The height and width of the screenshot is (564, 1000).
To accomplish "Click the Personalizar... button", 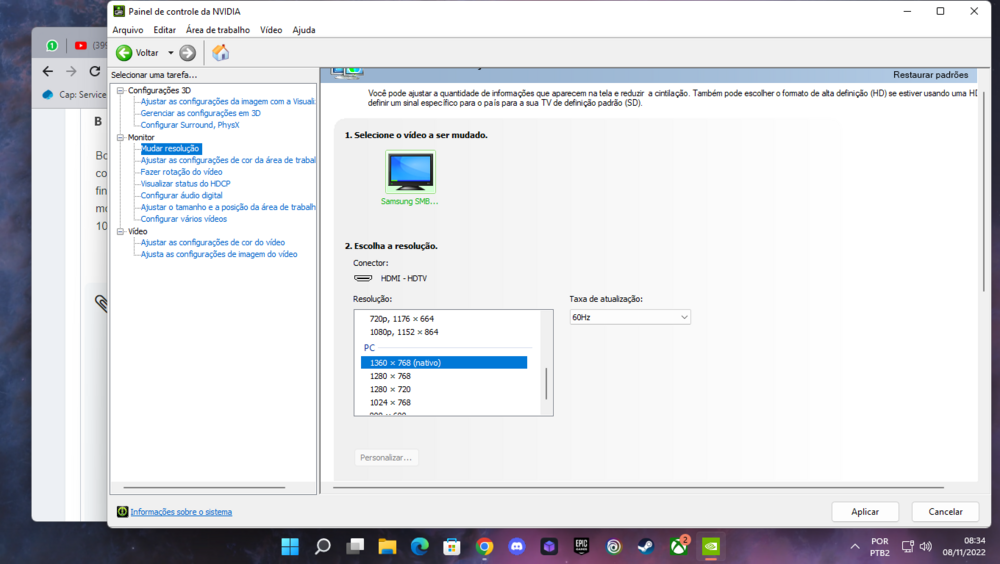I will click(x=386, y=457).
